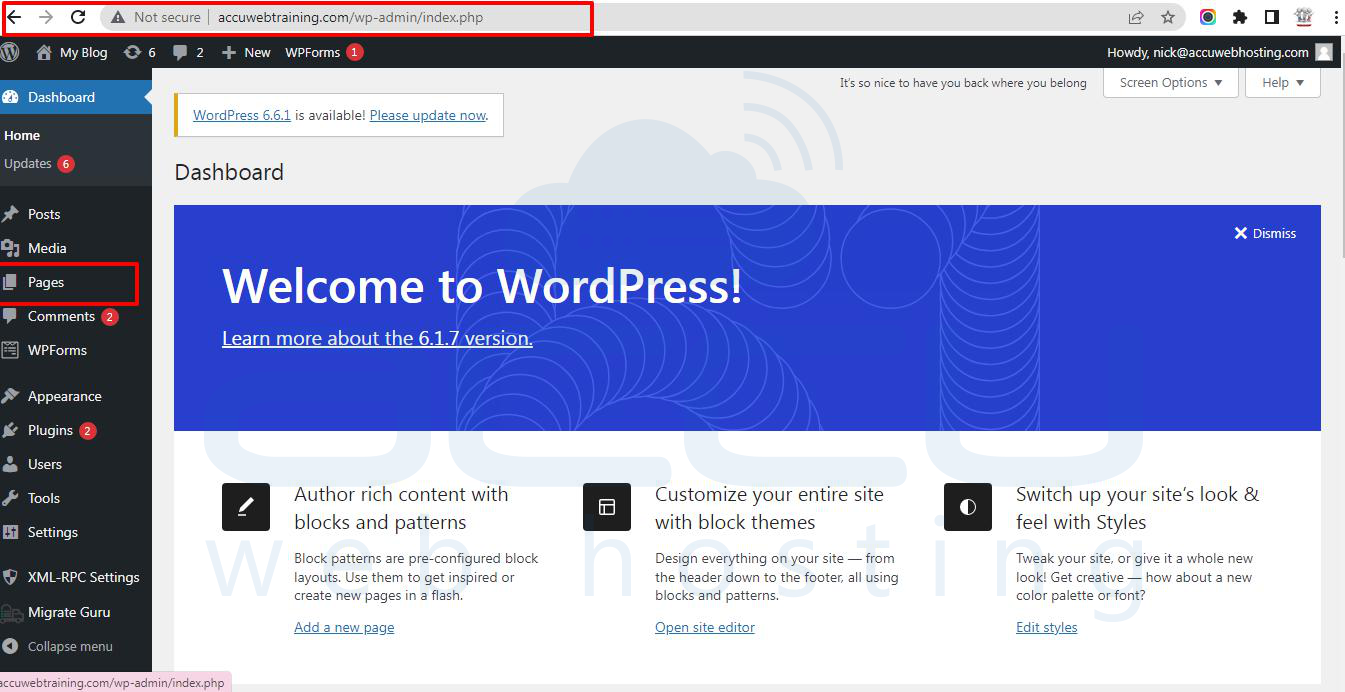Reload the page with the refresh icon
The image size is (1345, 692).
coord(78,17)
